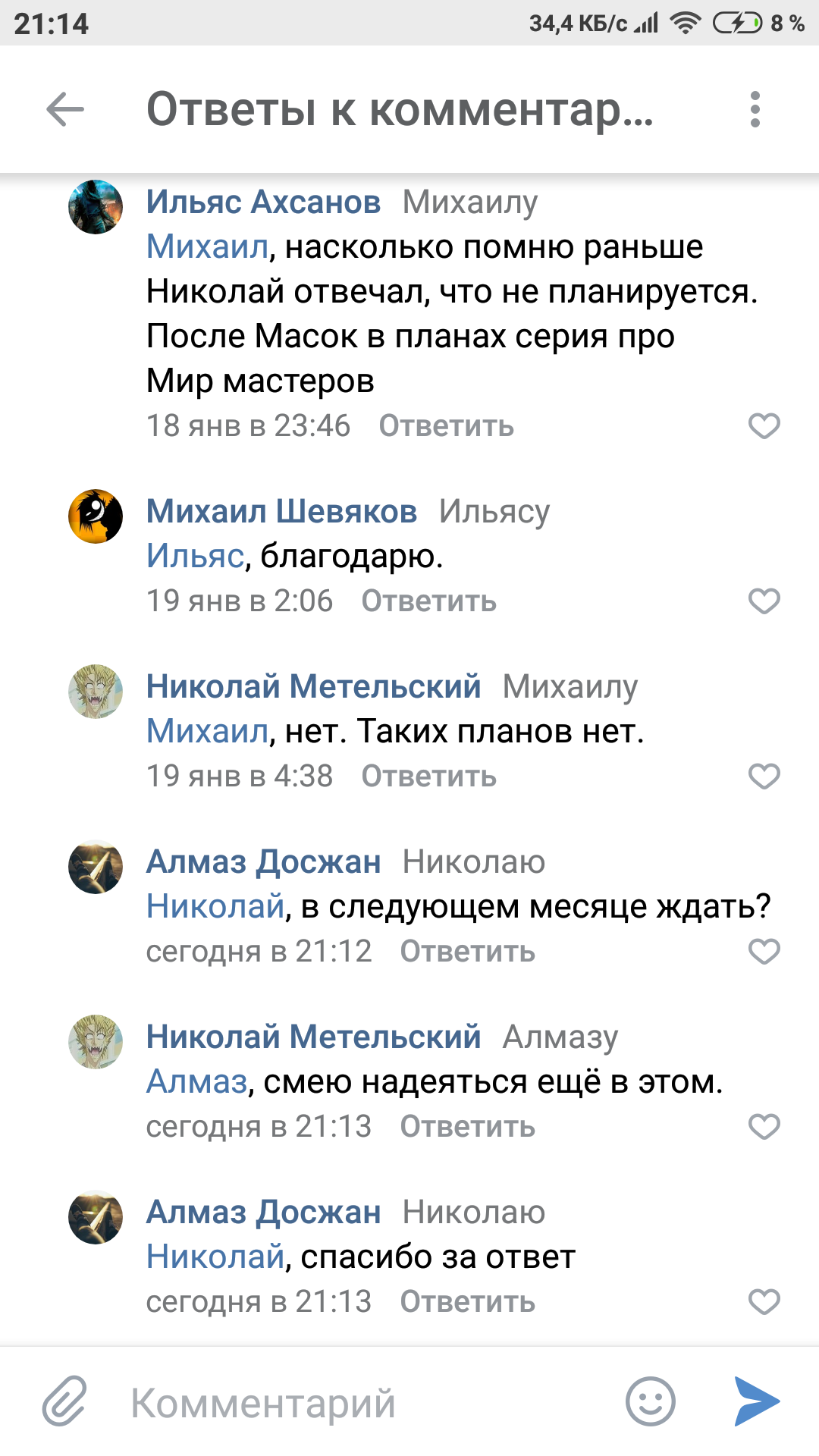Open the emoji smiley picker
The width and height of the screenshot is (819, 1456).
pyautogui.click(x=650, y=1401)
